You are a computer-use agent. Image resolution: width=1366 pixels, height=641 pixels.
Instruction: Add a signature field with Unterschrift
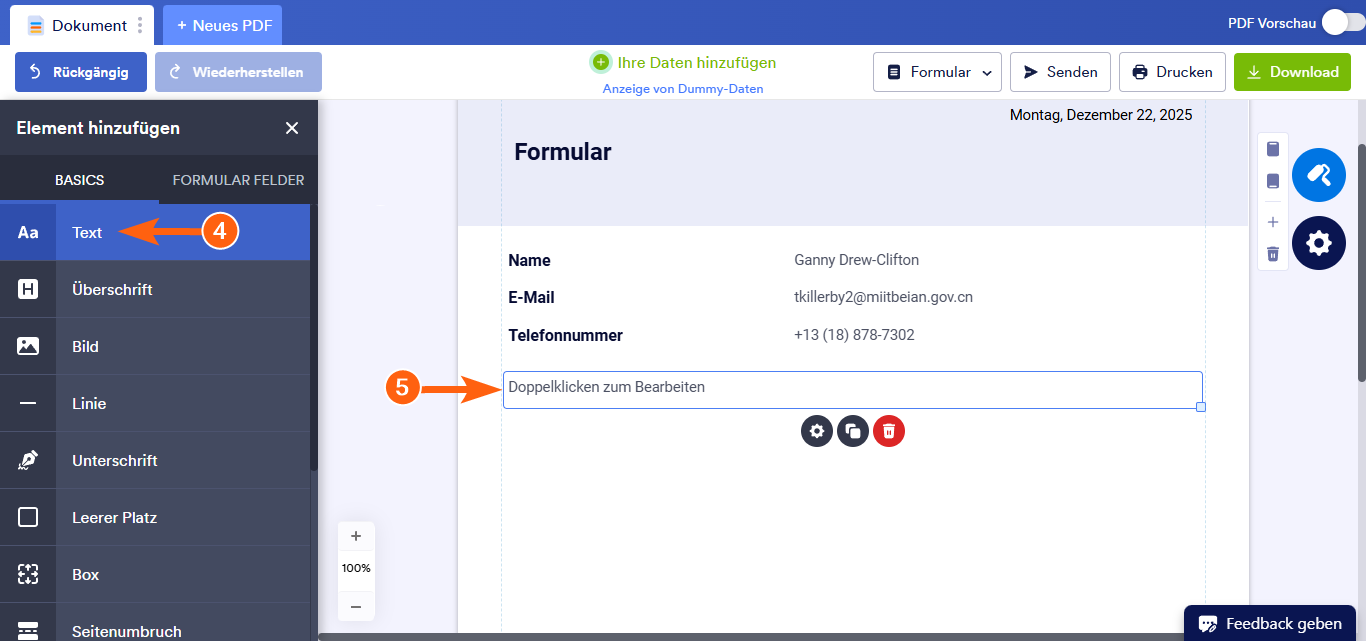tap(112, 460)
